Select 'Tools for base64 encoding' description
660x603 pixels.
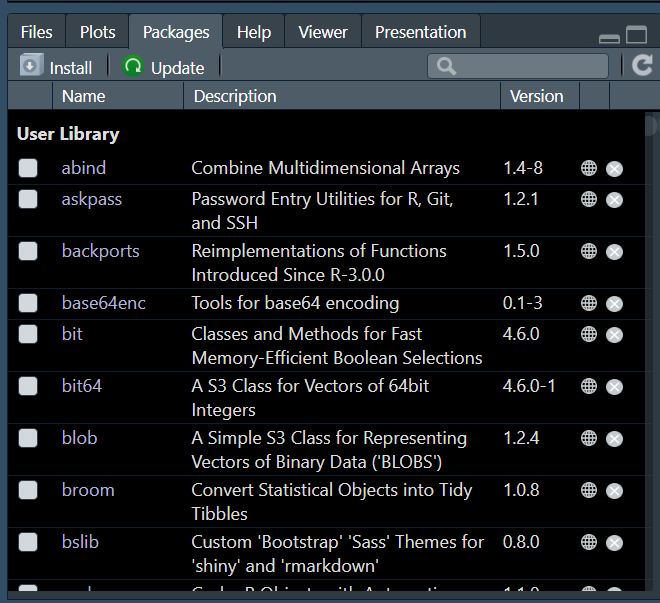[x=295, y=303]
